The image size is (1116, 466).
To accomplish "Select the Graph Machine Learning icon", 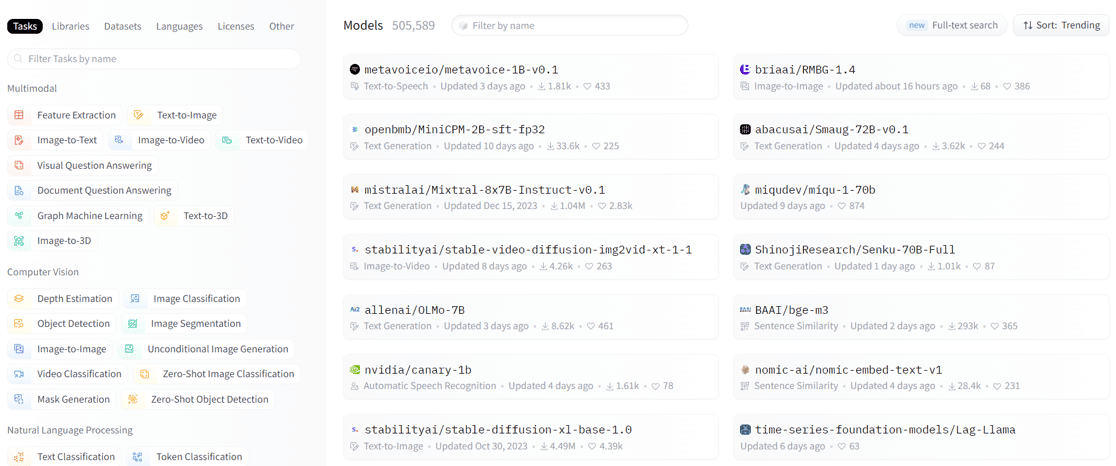I will click(19, 216).
